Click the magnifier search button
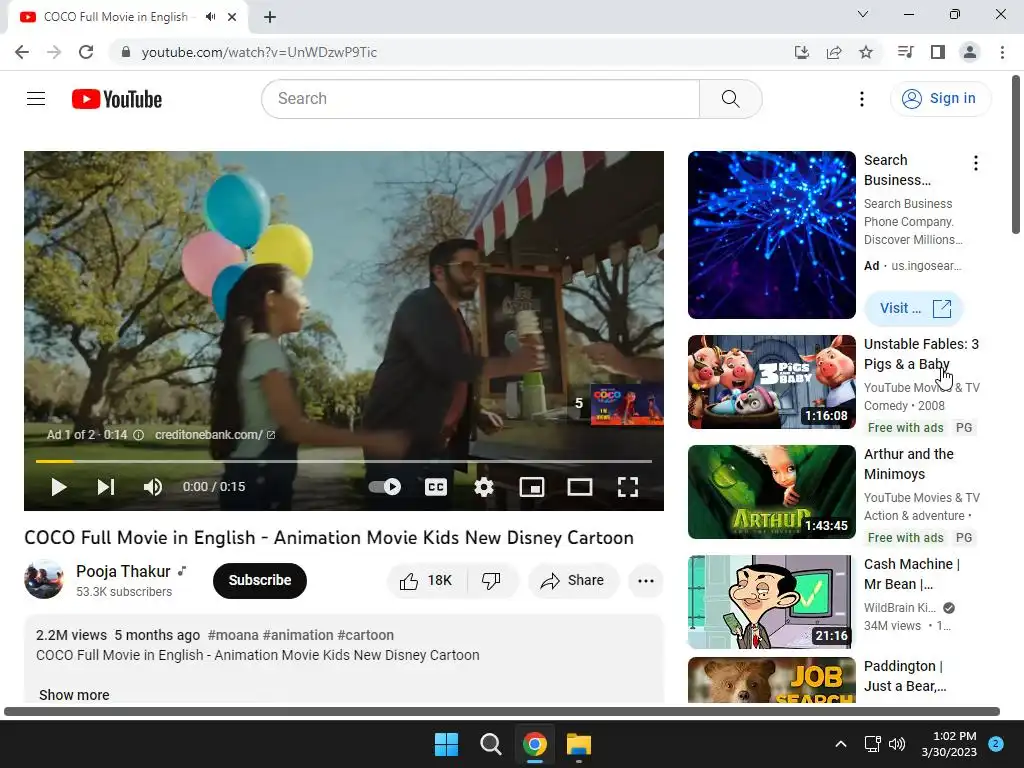1024x768 pixels. [x=731, y=99]
